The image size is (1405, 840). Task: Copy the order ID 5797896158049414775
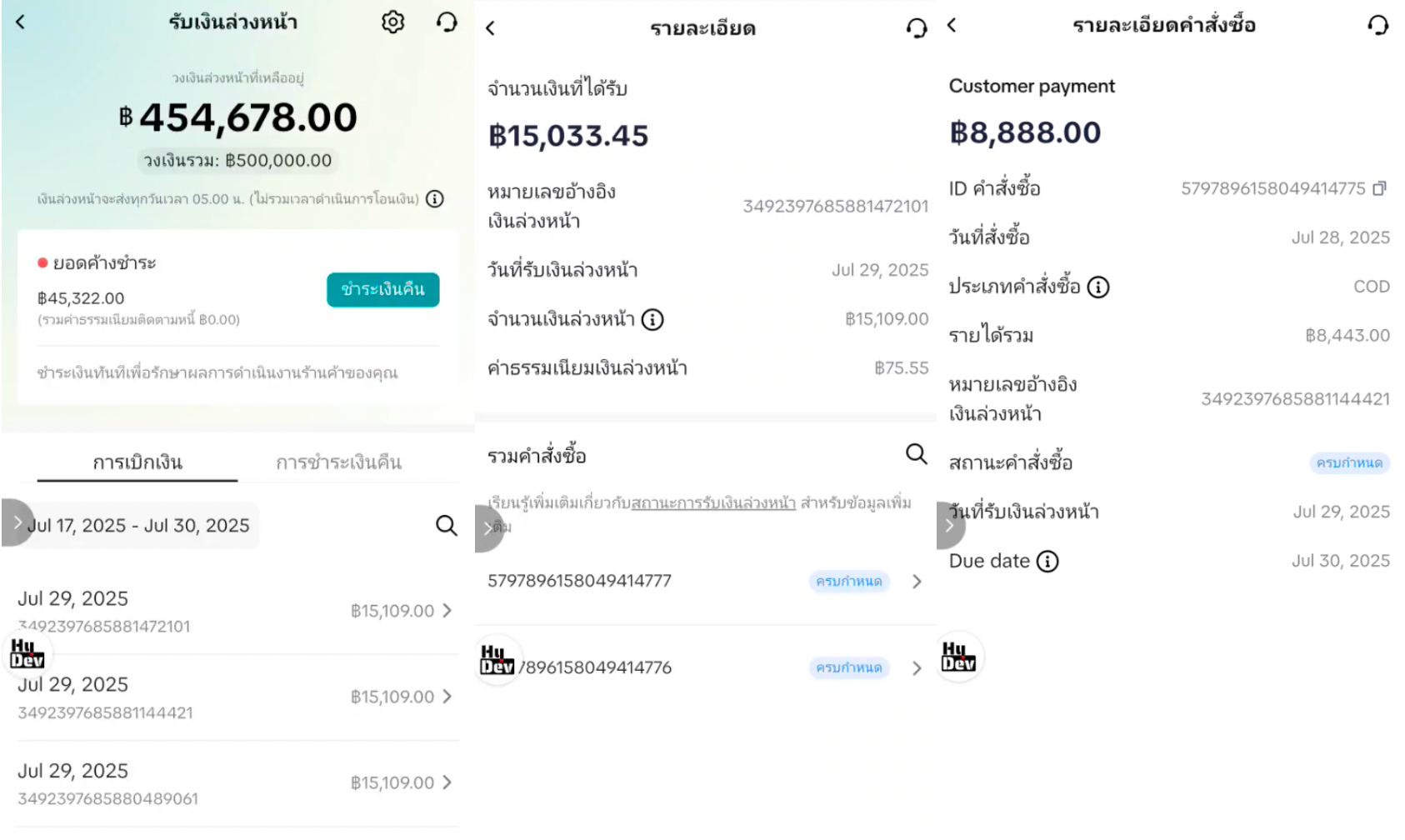[x=1379, y=189]
